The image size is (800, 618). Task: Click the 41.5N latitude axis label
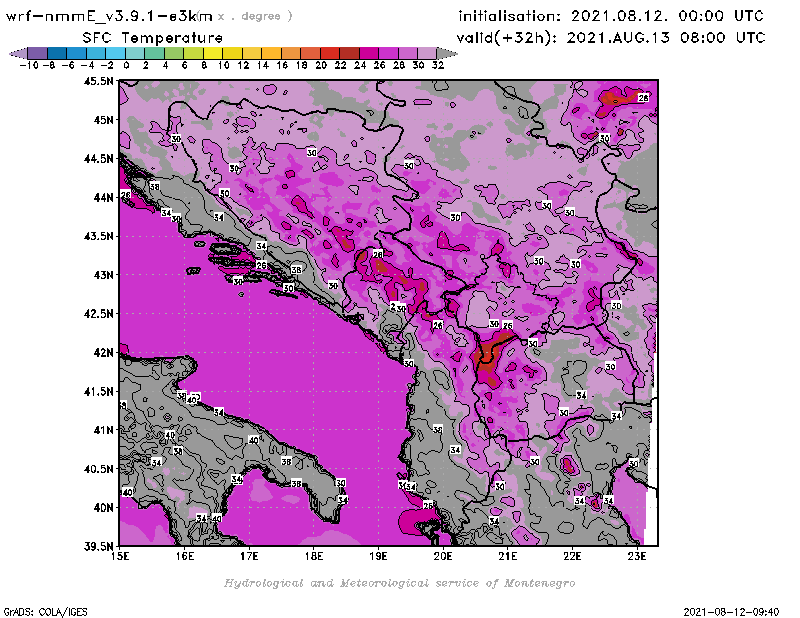(98, 391)
